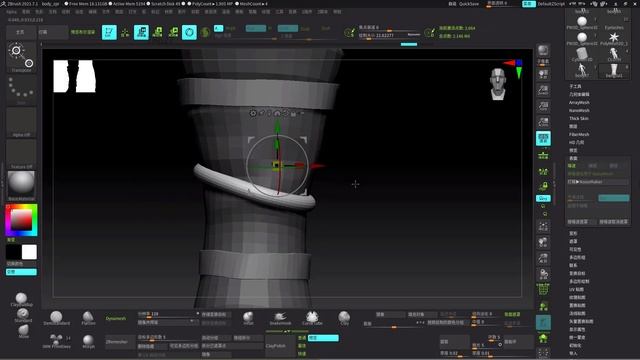Toggle the PolyF polyframe button in right shelf
Screen dimensions: 640x360
tap(543, 289)
